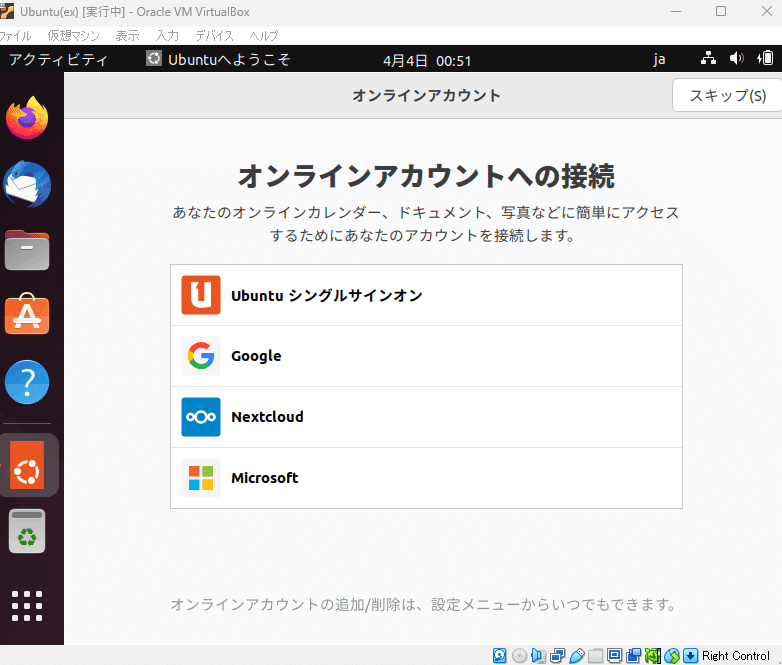
Task: Choose the Google account option
Action: 426,356
